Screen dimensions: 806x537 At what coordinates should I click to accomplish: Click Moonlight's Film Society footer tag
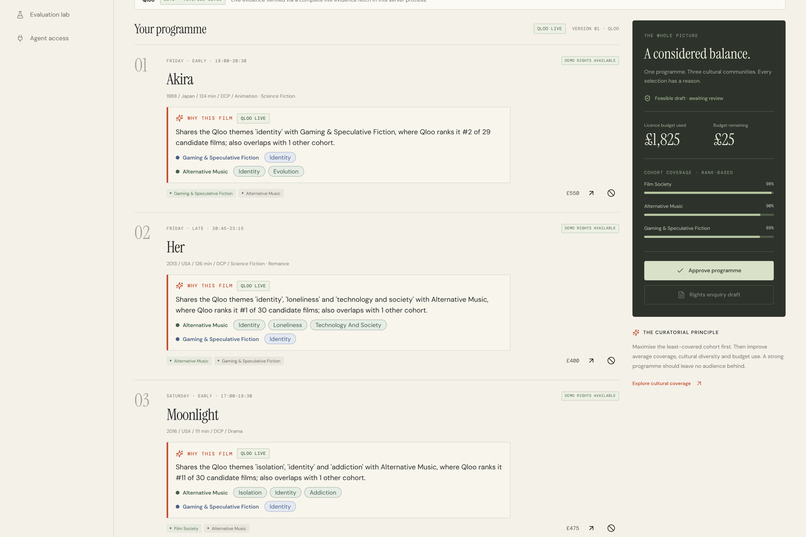tap(184, 529)
